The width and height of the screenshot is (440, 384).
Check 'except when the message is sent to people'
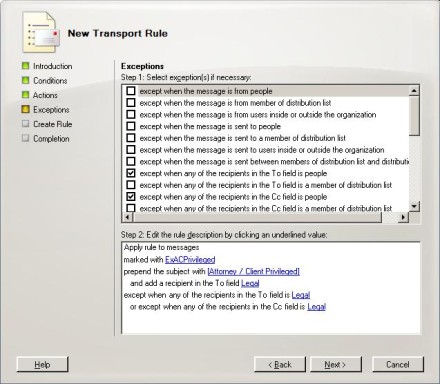tap(131, 126)
